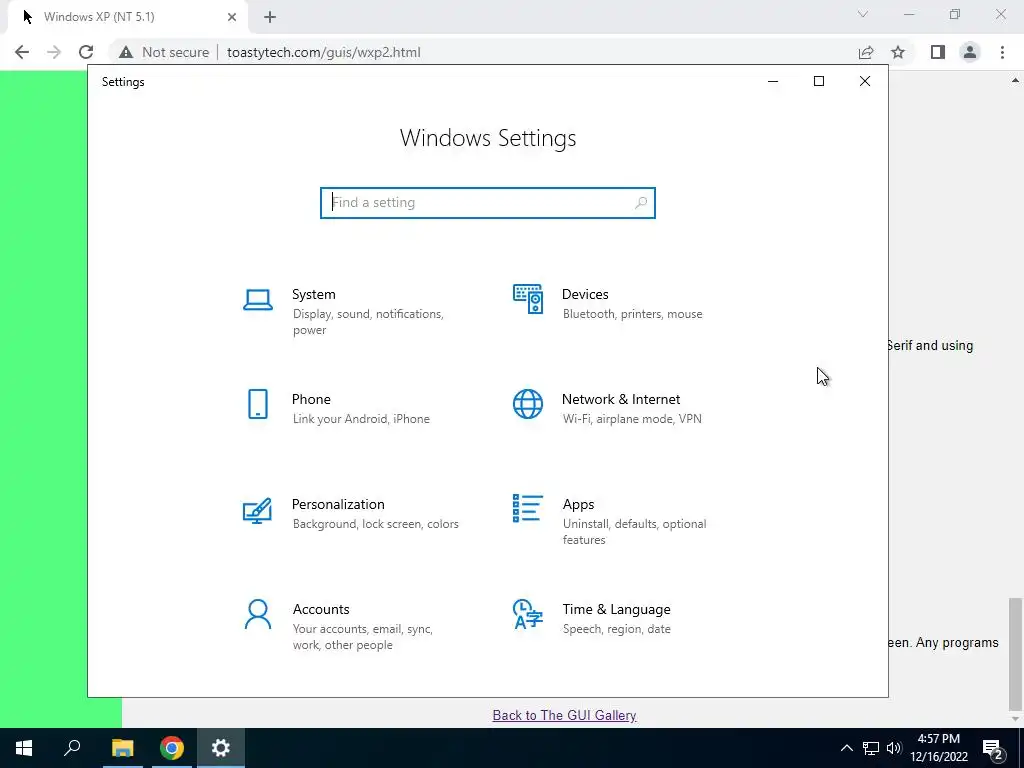
Task: Open File Explorer from the taskbar
Action: tap(122, 748)
